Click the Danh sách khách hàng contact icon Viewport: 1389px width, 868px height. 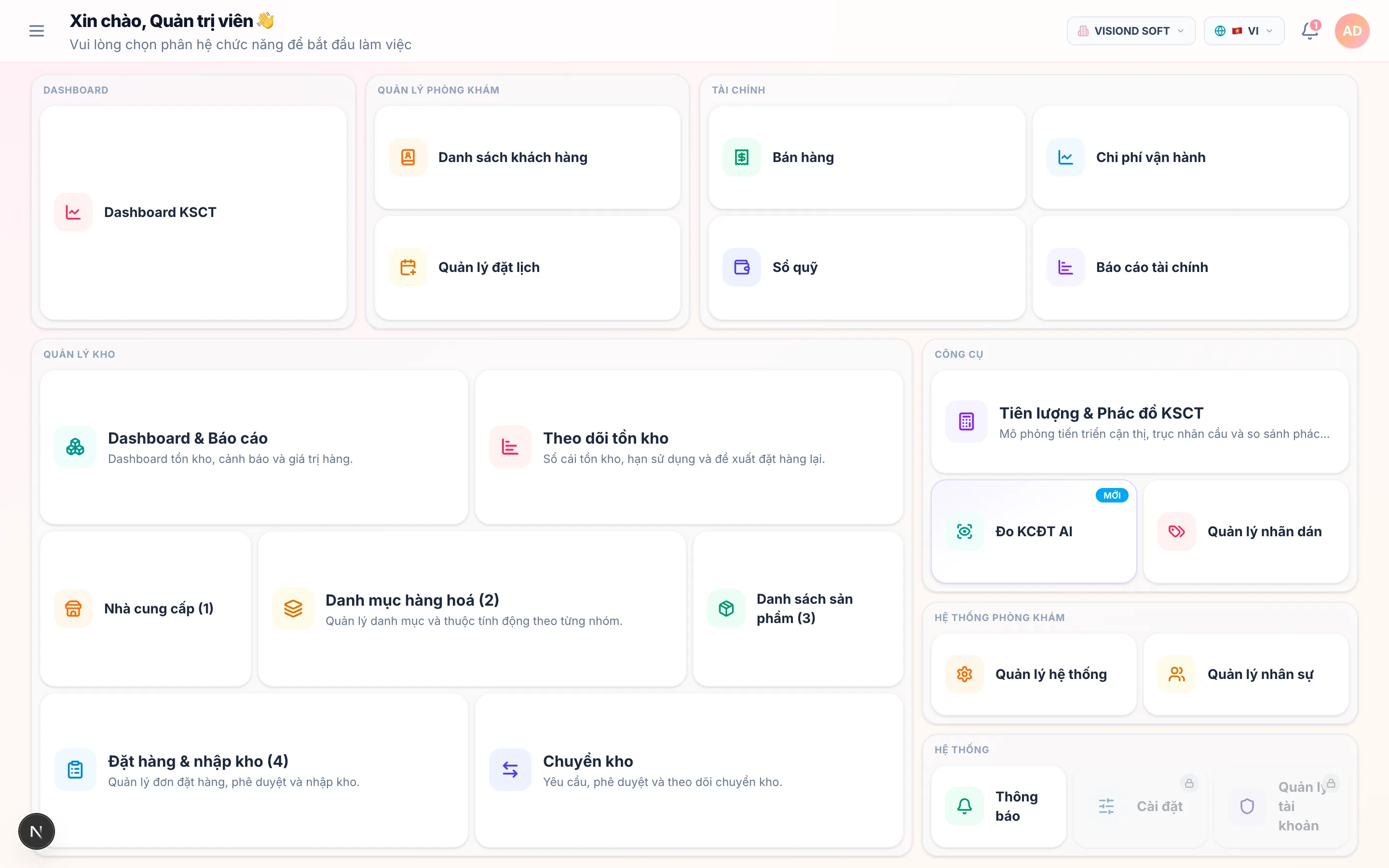408,157
